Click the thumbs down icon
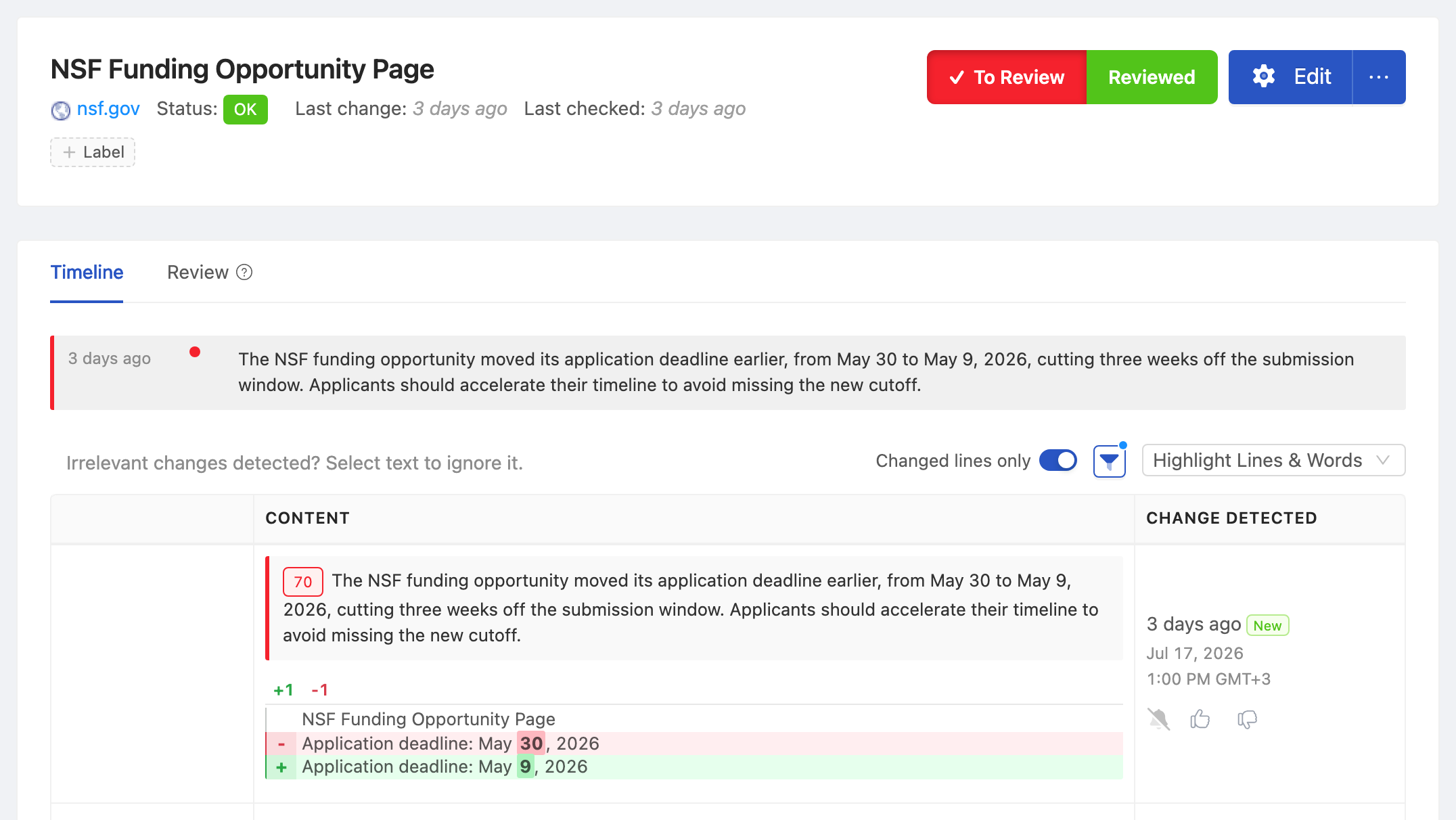 (x=1247, y=719)
